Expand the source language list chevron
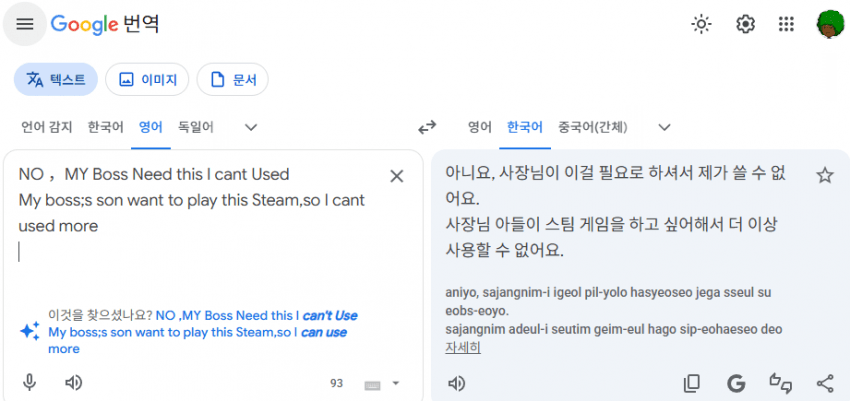 [x=250, y=127]
